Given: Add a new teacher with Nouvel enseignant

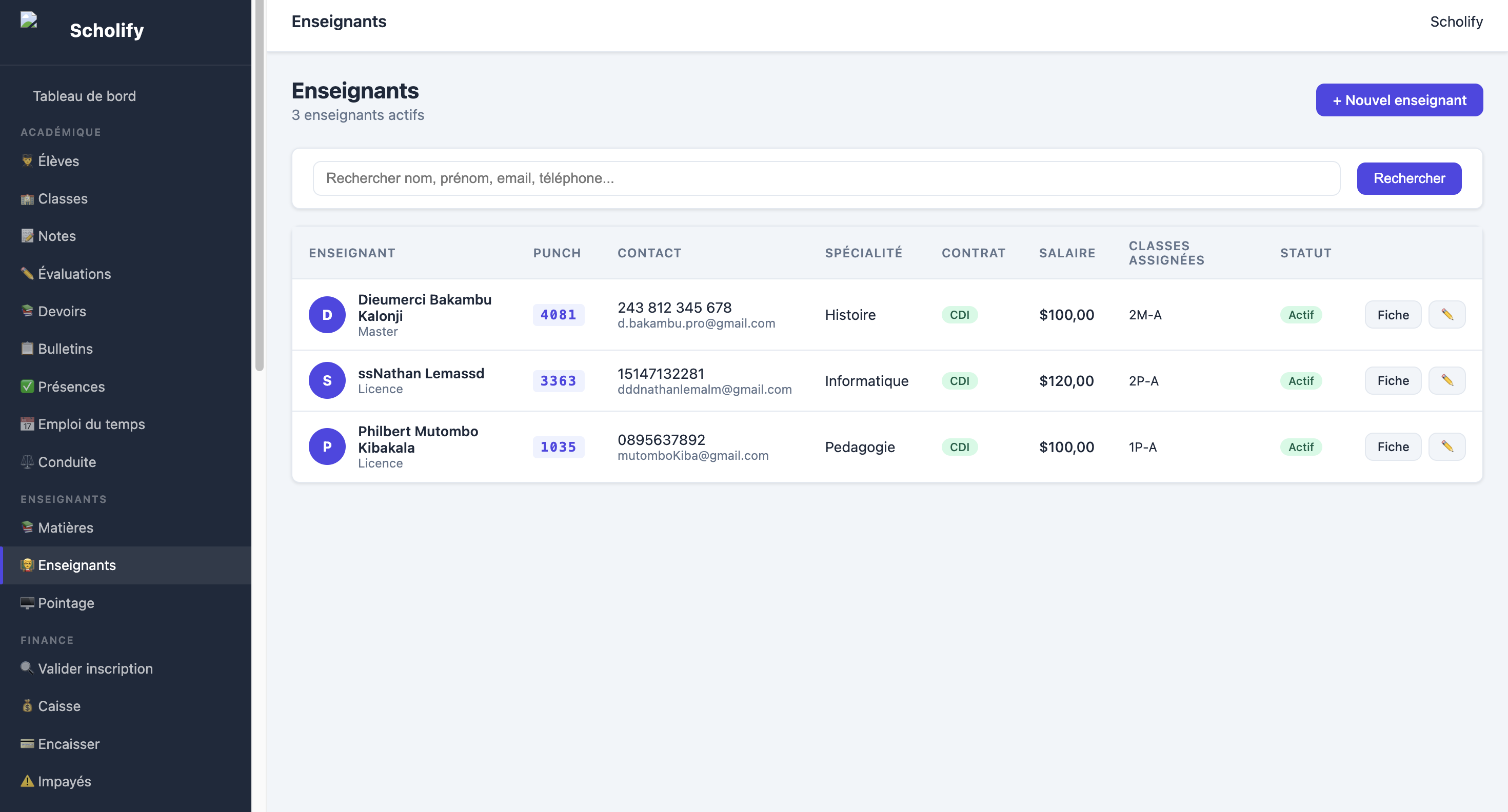Looking at the screenshot, I should coord(1399,100).
